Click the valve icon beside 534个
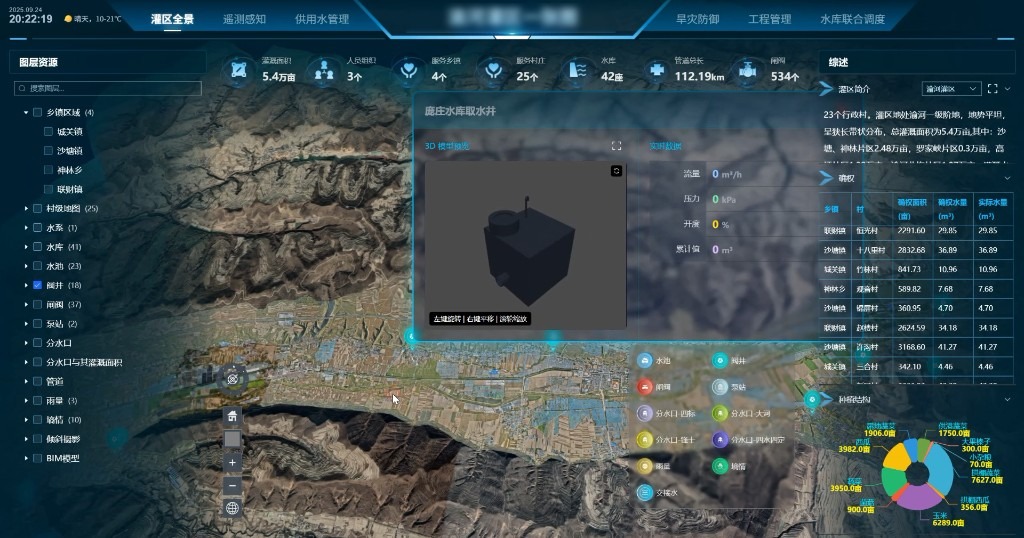The height and width of the screenshot is (538, 1024). coord(748,70)
